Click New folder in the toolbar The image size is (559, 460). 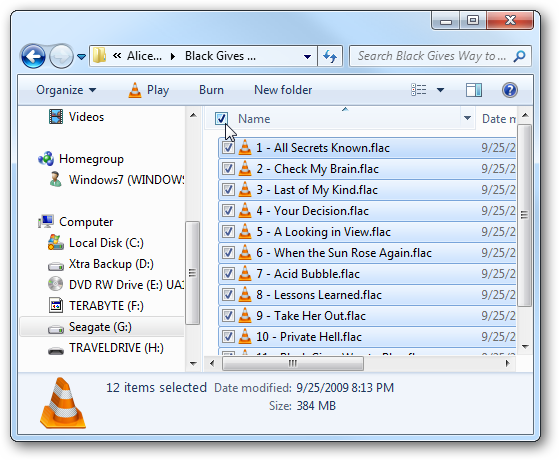[x=283, y=90]
